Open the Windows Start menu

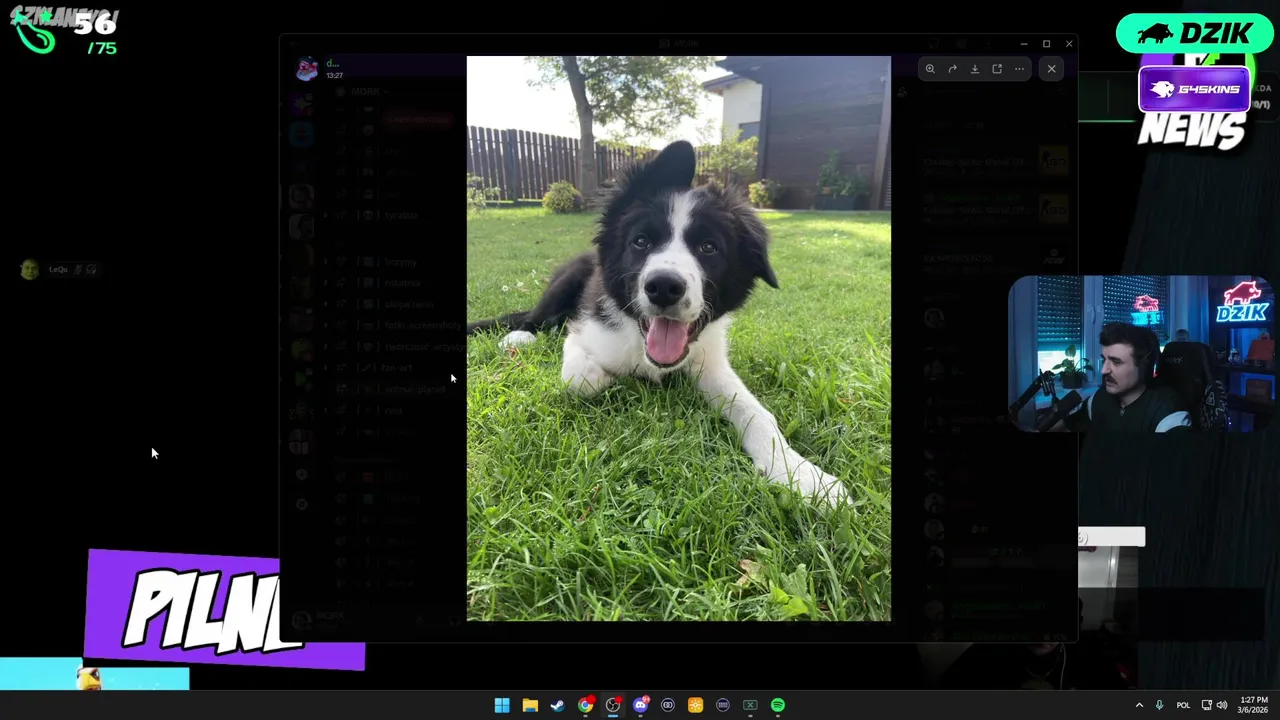tap(502, 705)
